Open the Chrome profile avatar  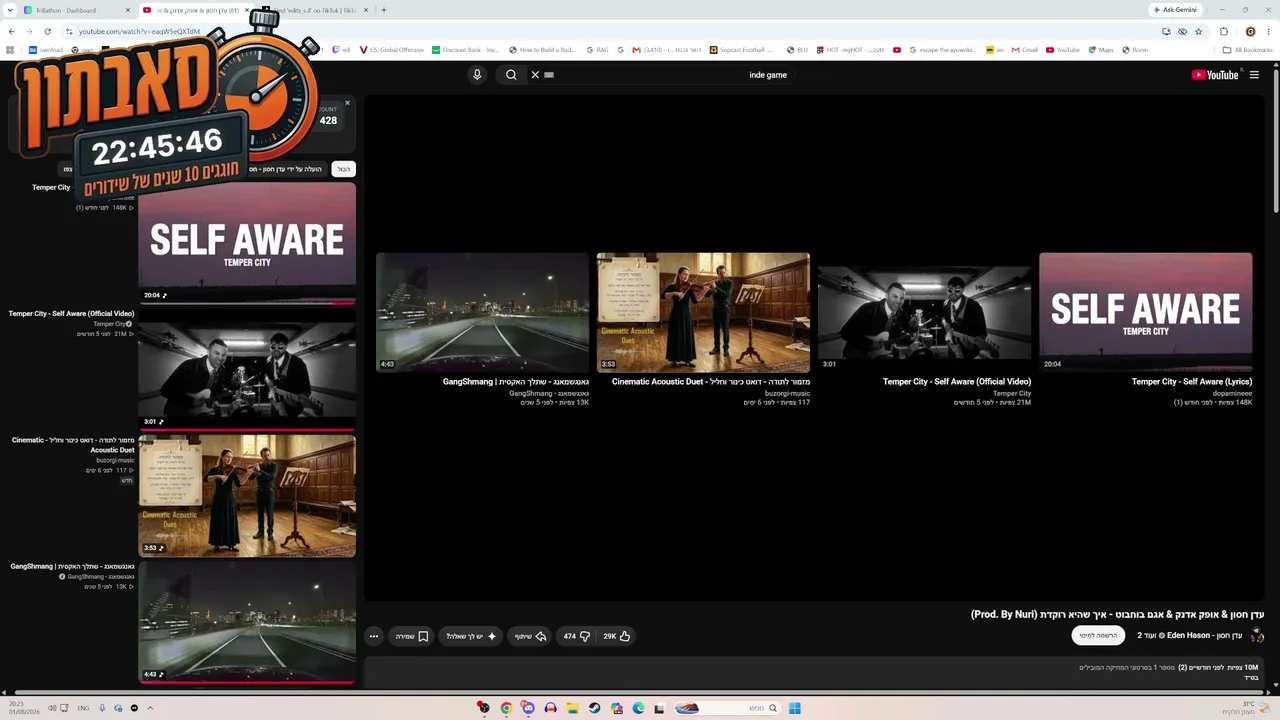[1250, 31]
